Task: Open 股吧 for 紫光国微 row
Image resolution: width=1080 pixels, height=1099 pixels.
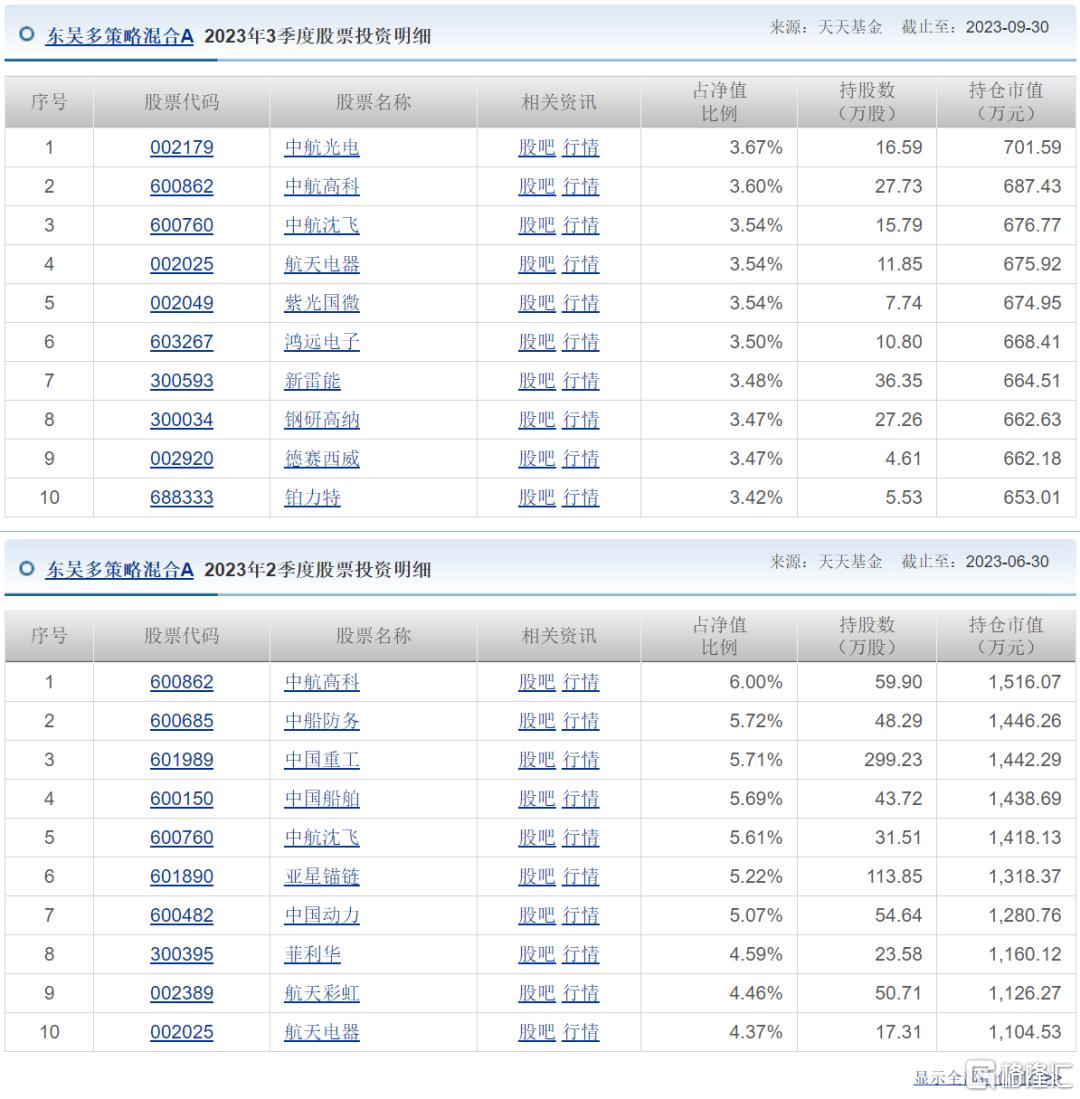Action: [536, 303]
